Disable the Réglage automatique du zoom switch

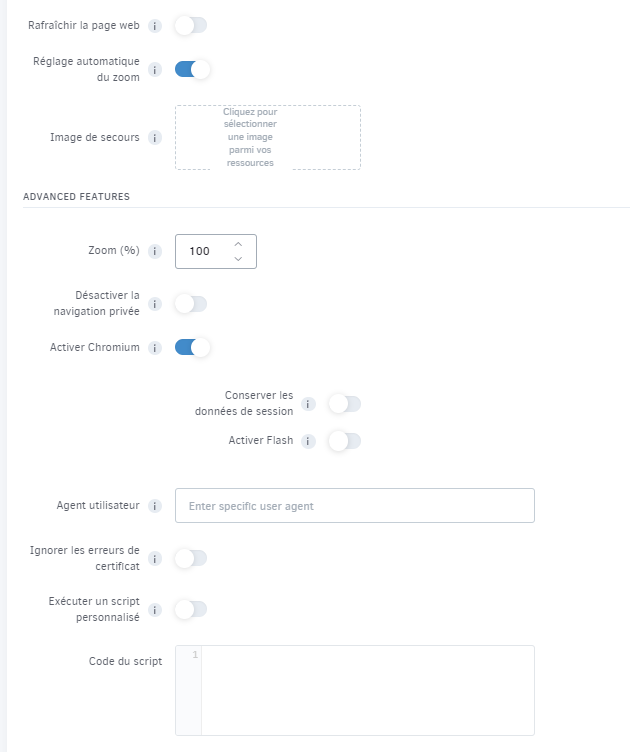click(192, 70)
